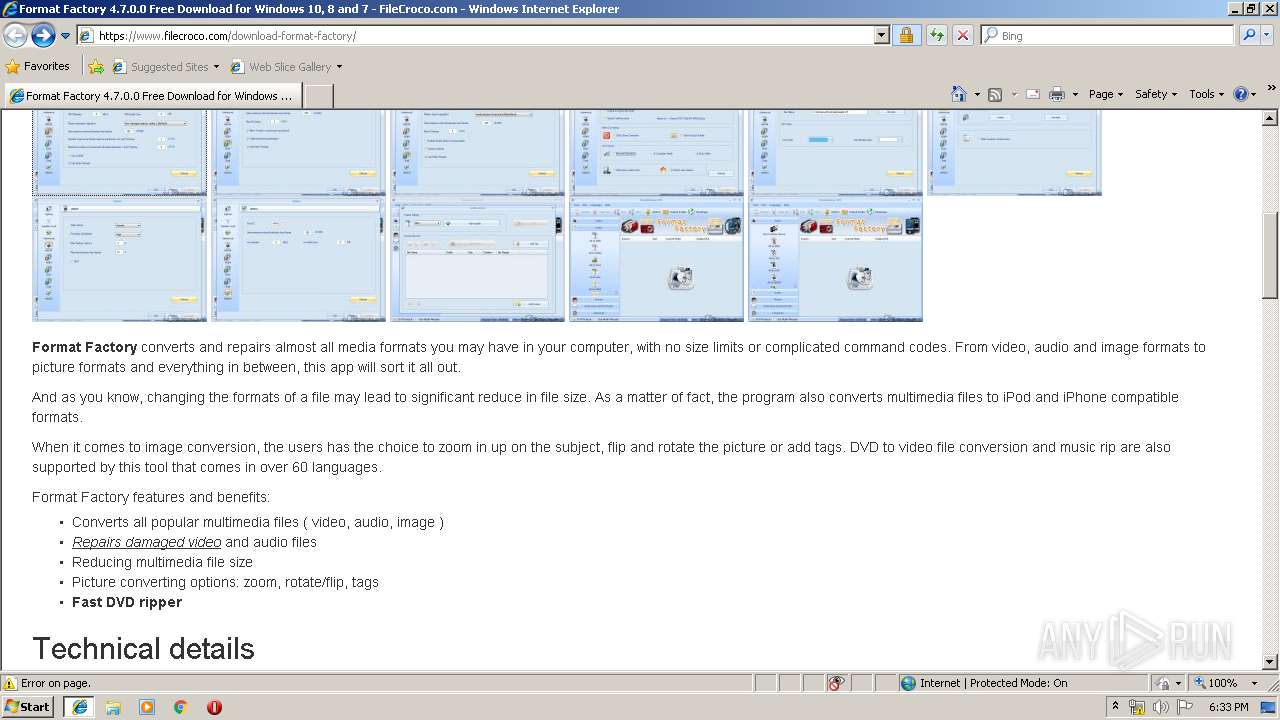Image resolution: width=1280 pixels, height=720 pixels.
Task: Refresh the page with the green arrows icon
Action: click(x=936, y=35)
